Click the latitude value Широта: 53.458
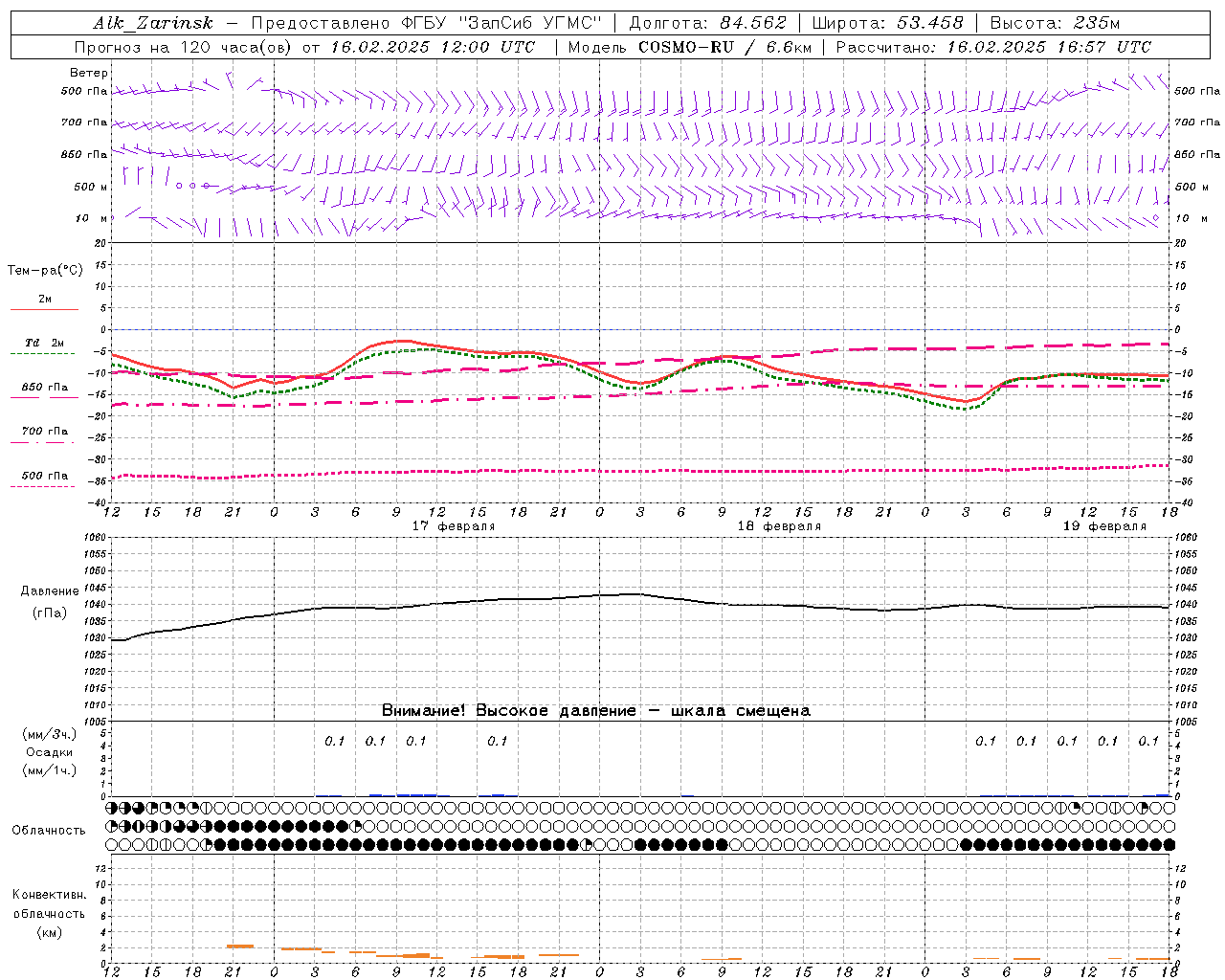This screenshot has height=980, width=1225. [x=887, y=23]
